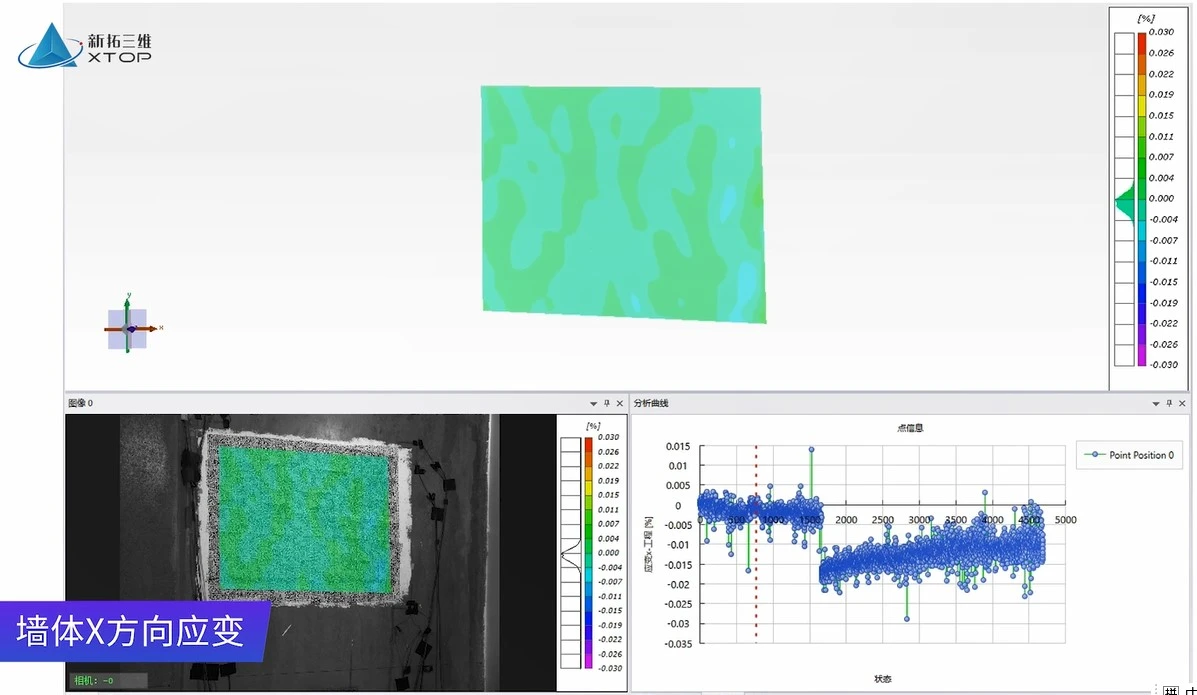Pin the 分析曲线 panel
Image resolution: width=1197 pixels, height=695 pixels.
tap(1168, 403)
